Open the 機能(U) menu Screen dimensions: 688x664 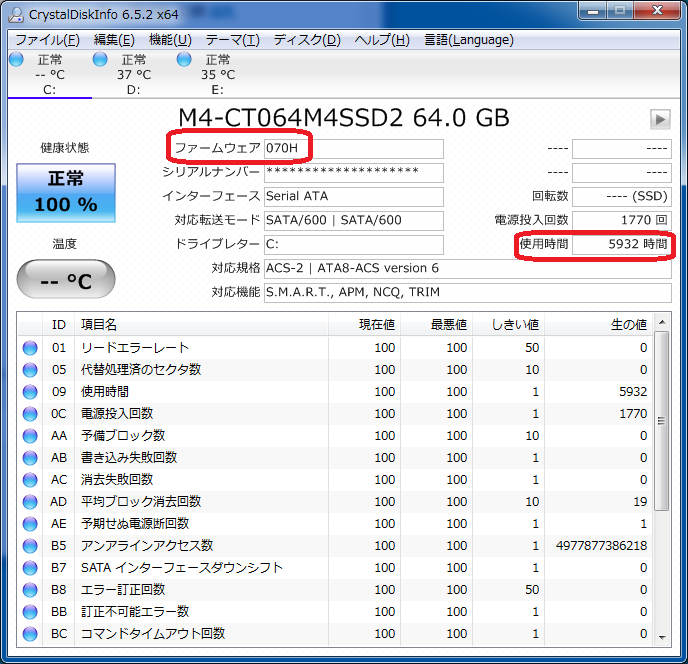(170, 40)
